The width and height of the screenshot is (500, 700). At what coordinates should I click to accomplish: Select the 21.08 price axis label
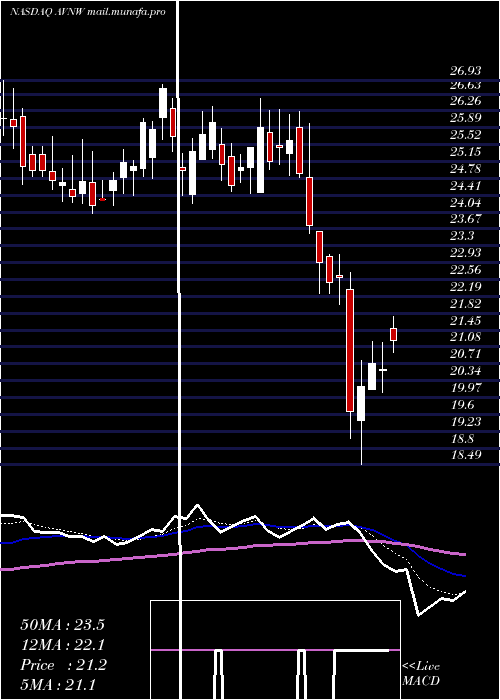pos(466,337)
